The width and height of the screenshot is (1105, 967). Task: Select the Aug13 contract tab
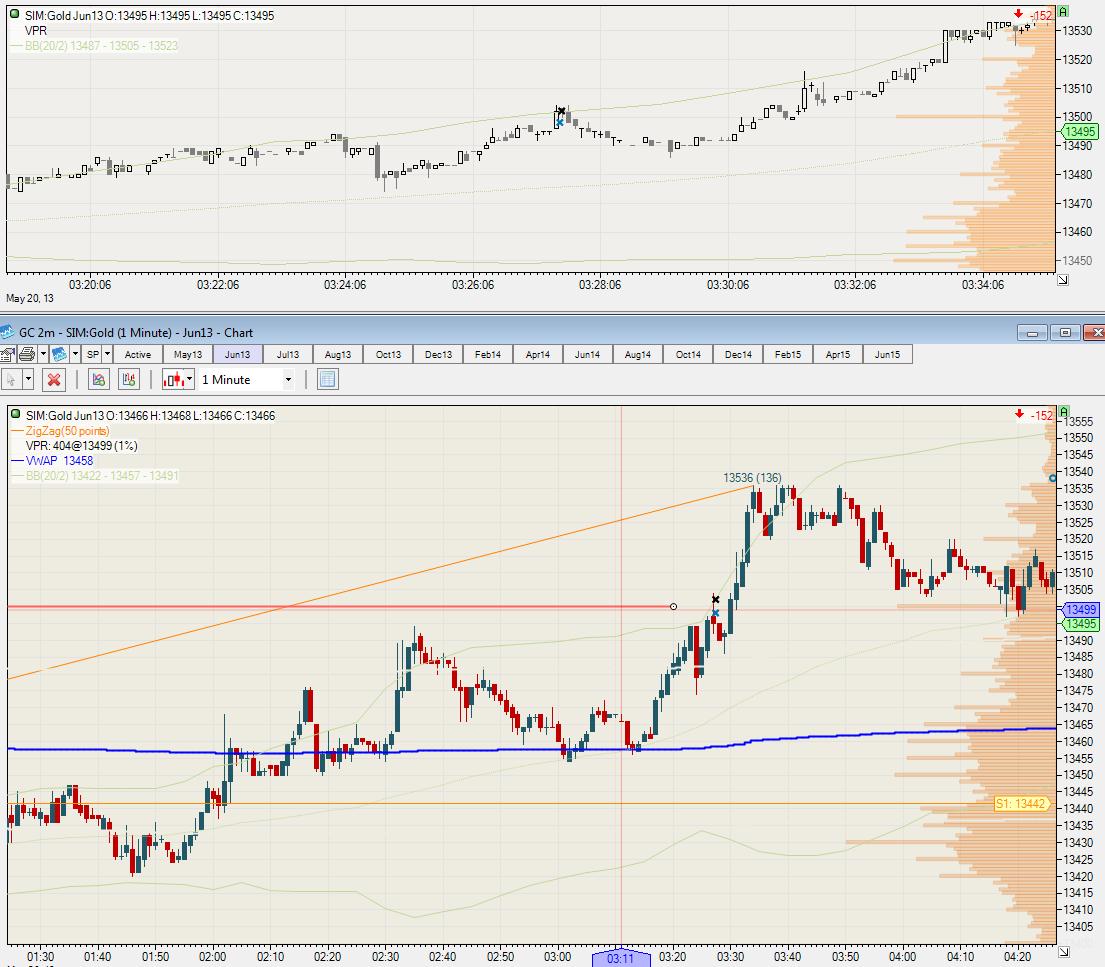click(x=338, y=354)
